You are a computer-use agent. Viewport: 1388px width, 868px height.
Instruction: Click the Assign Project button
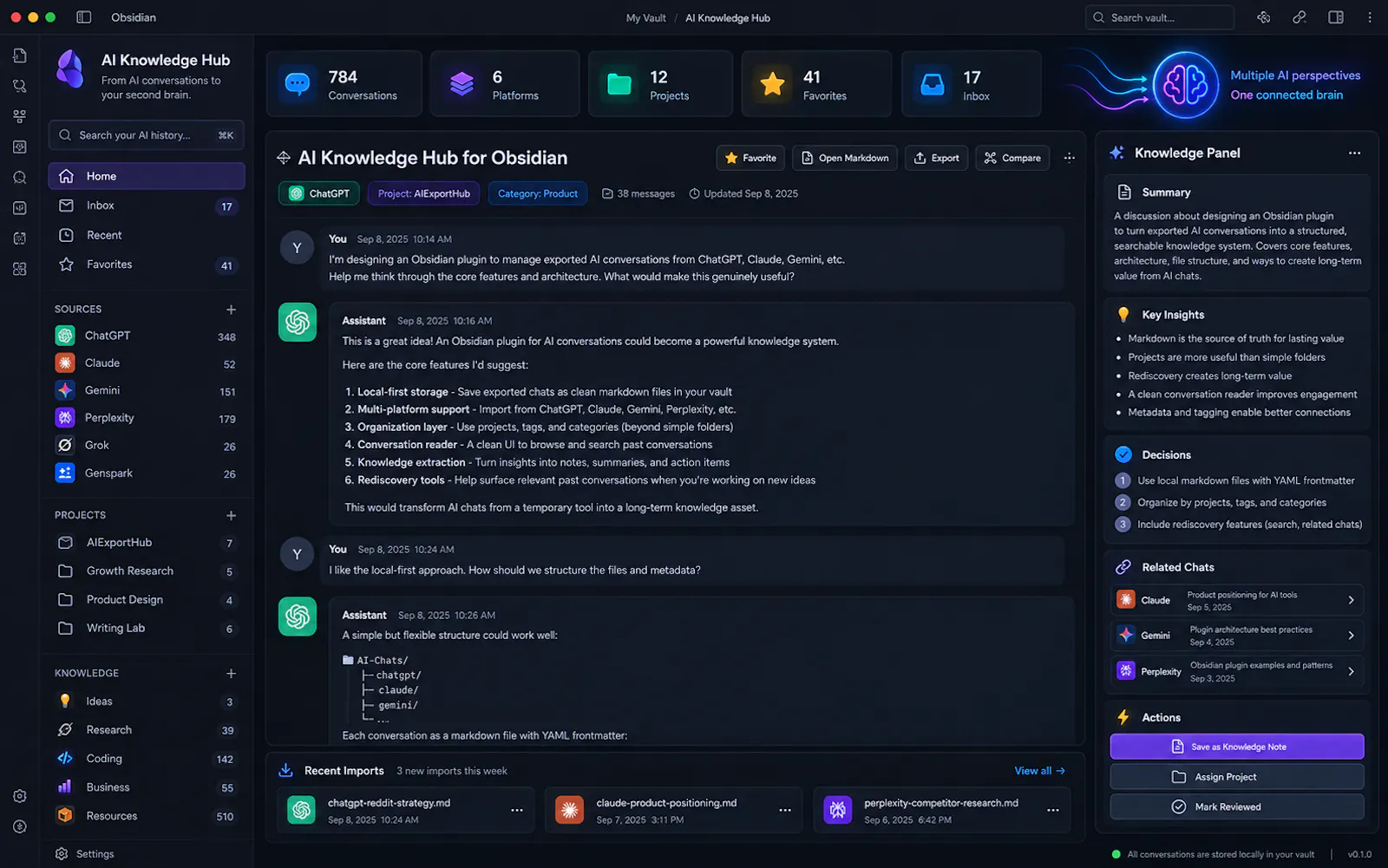click(x=1237, y=777)
